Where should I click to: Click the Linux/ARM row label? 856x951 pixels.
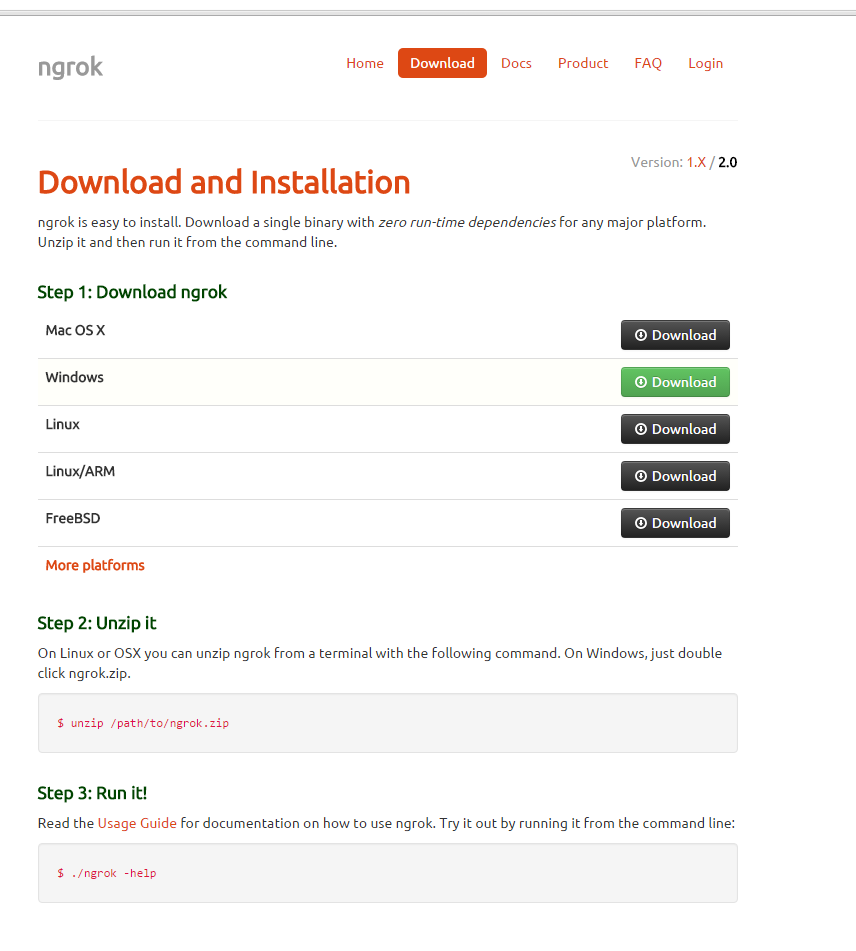[80, 471]
